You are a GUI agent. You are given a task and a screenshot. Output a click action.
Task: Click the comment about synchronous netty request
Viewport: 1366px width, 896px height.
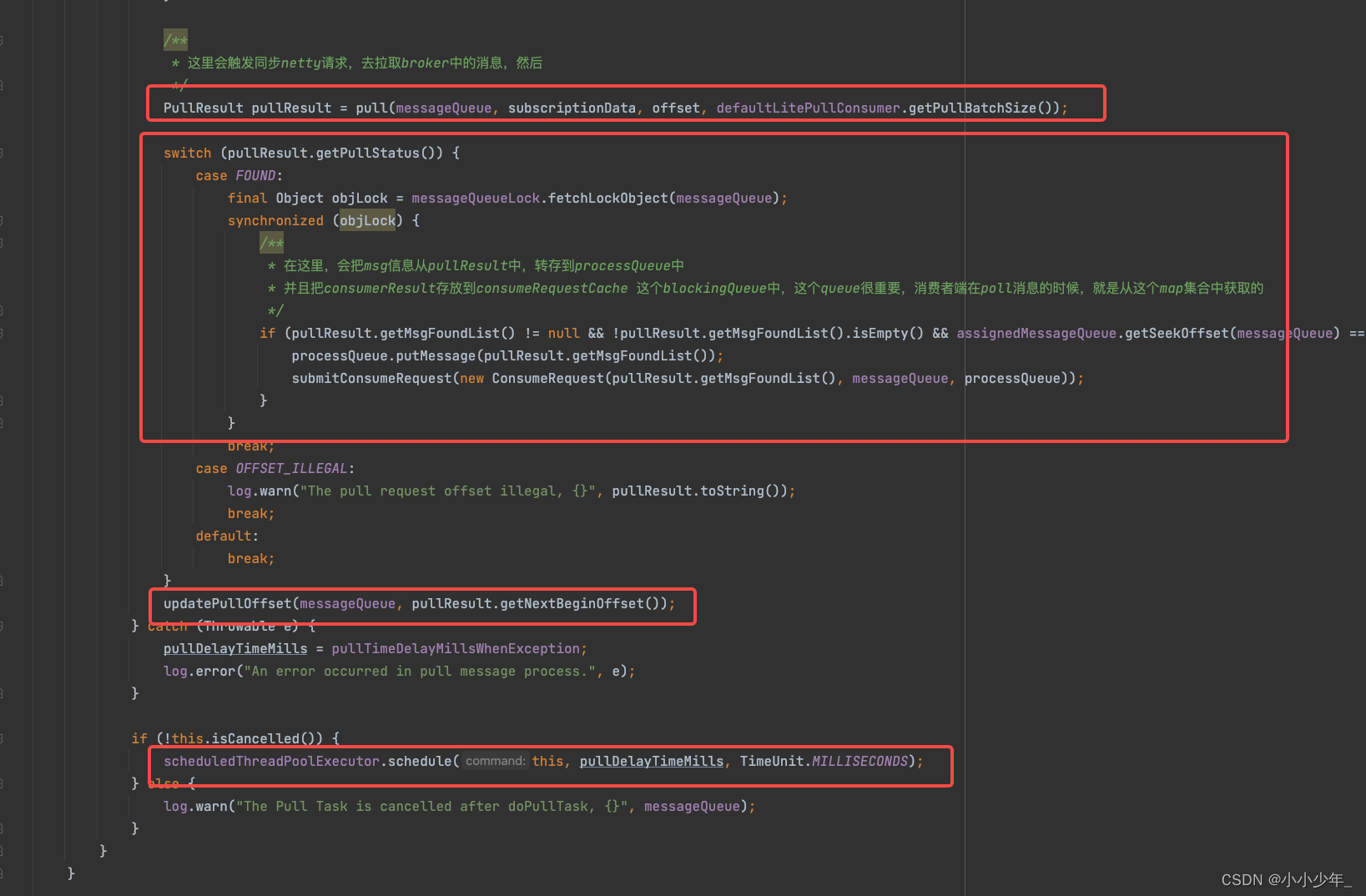(x=357, y=63)
